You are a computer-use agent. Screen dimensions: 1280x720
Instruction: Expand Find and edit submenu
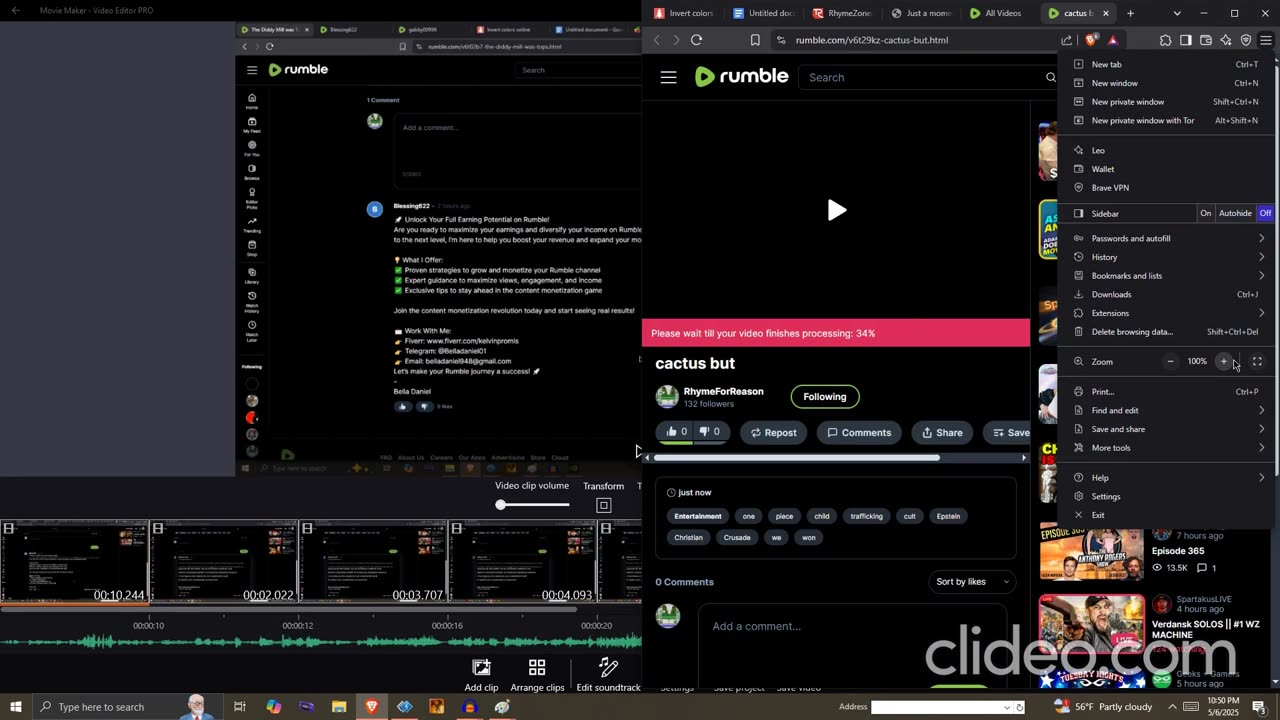click(1166, 411)
